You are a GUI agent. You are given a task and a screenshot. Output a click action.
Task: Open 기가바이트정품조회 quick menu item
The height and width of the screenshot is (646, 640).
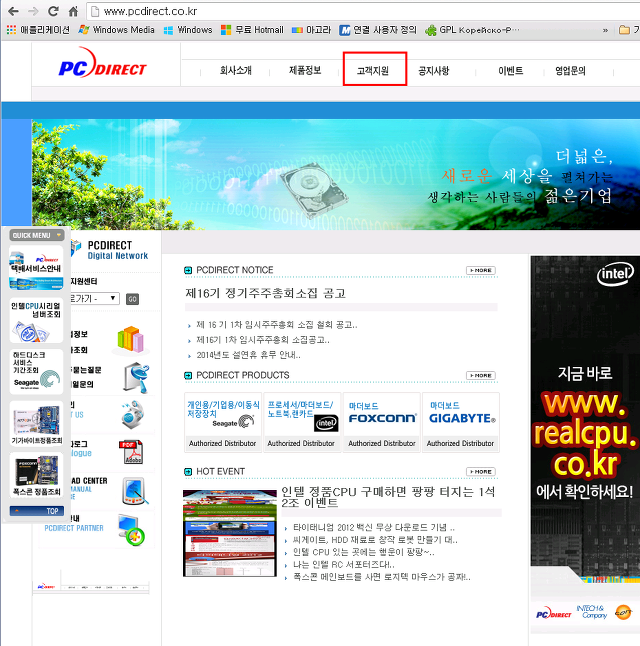tap(36, 423)
